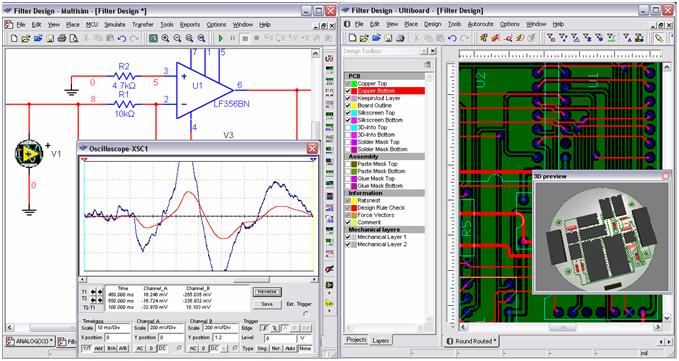Close the Design Toolbox panel

click(432, 51)
